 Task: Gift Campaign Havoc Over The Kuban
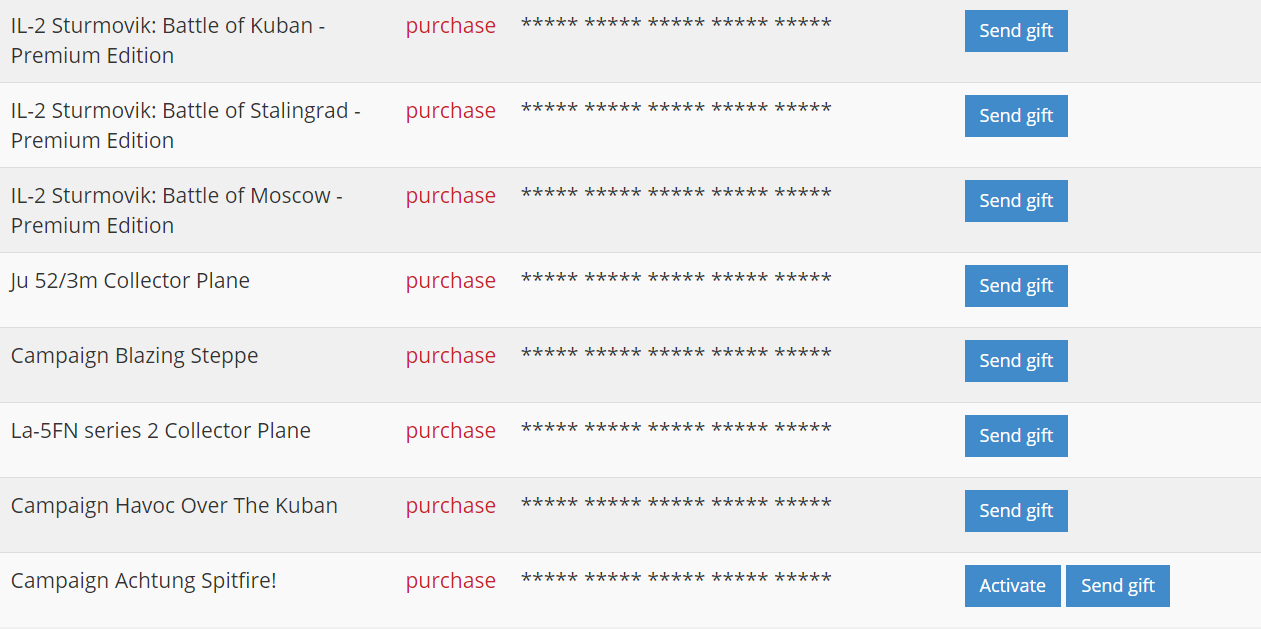(1016, 511)
